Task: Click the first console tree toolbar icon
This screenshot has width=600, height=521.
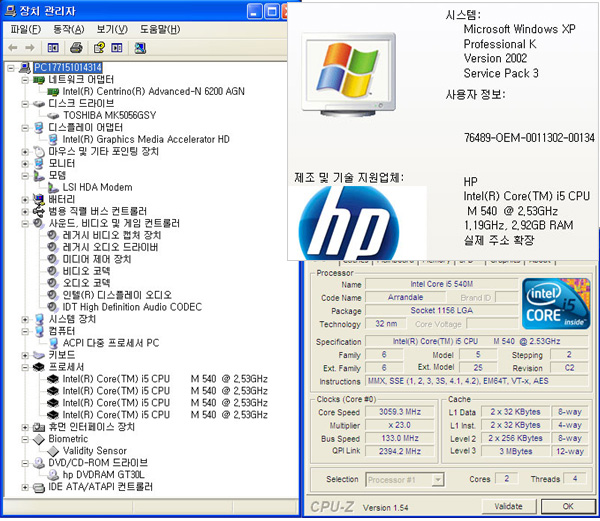Action: (x=53, y=48)
